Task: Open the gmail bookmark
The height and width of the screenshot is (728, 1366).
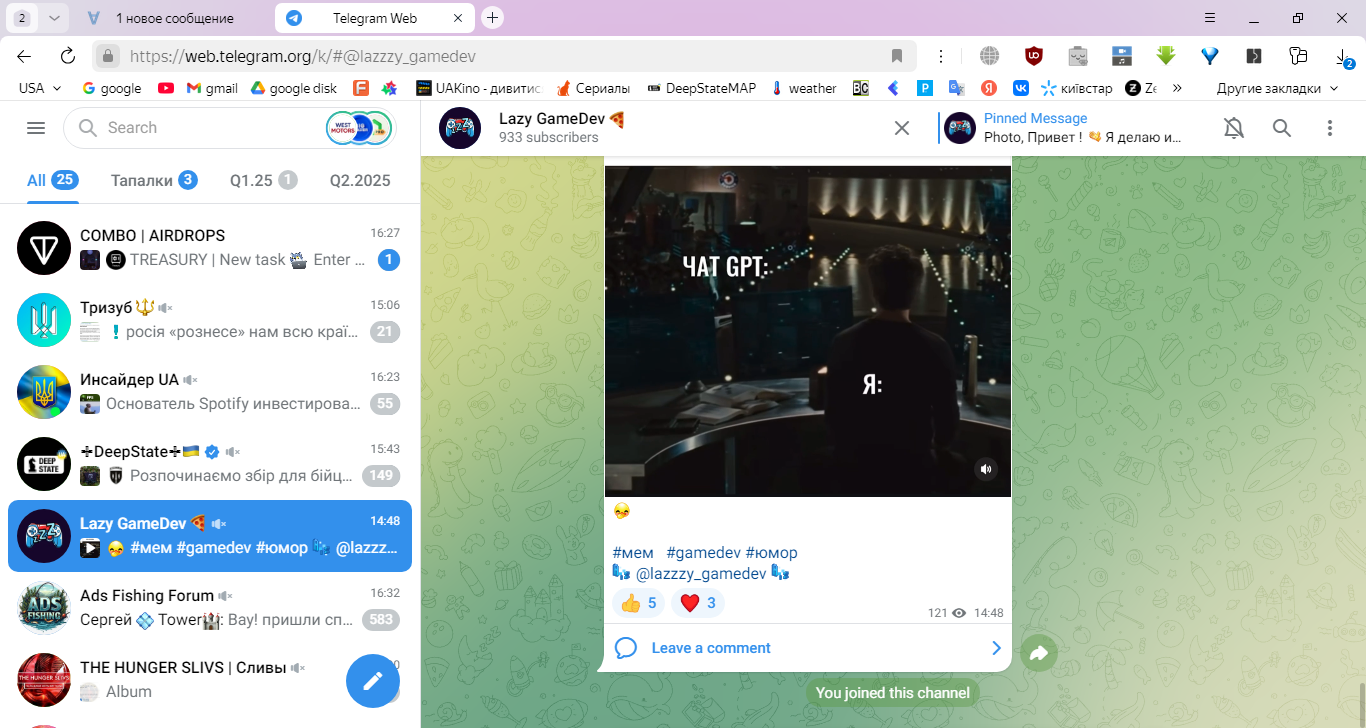Action: (212, 88)
